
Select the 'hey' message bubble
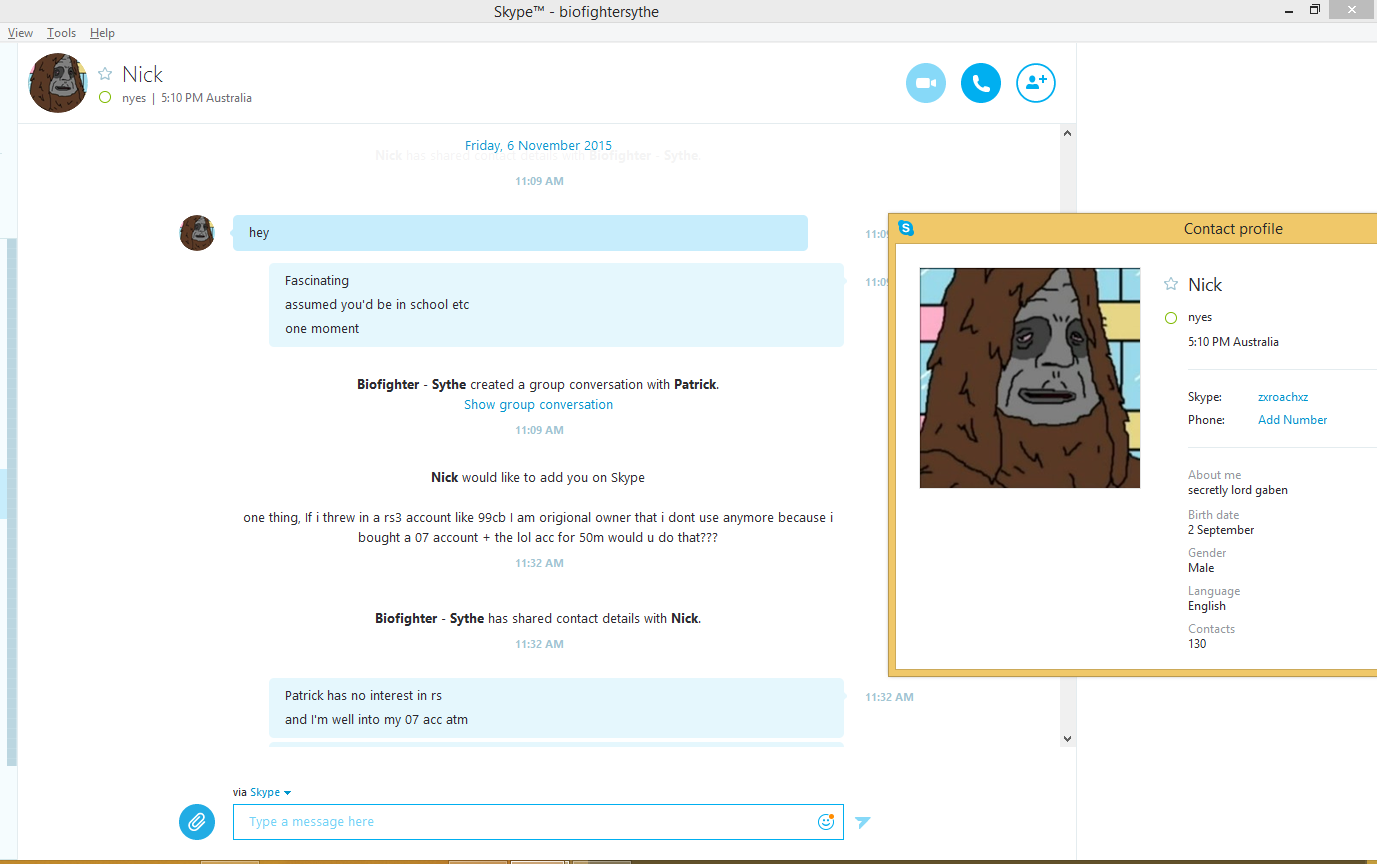pyautogui.click(x=520, y=233)
